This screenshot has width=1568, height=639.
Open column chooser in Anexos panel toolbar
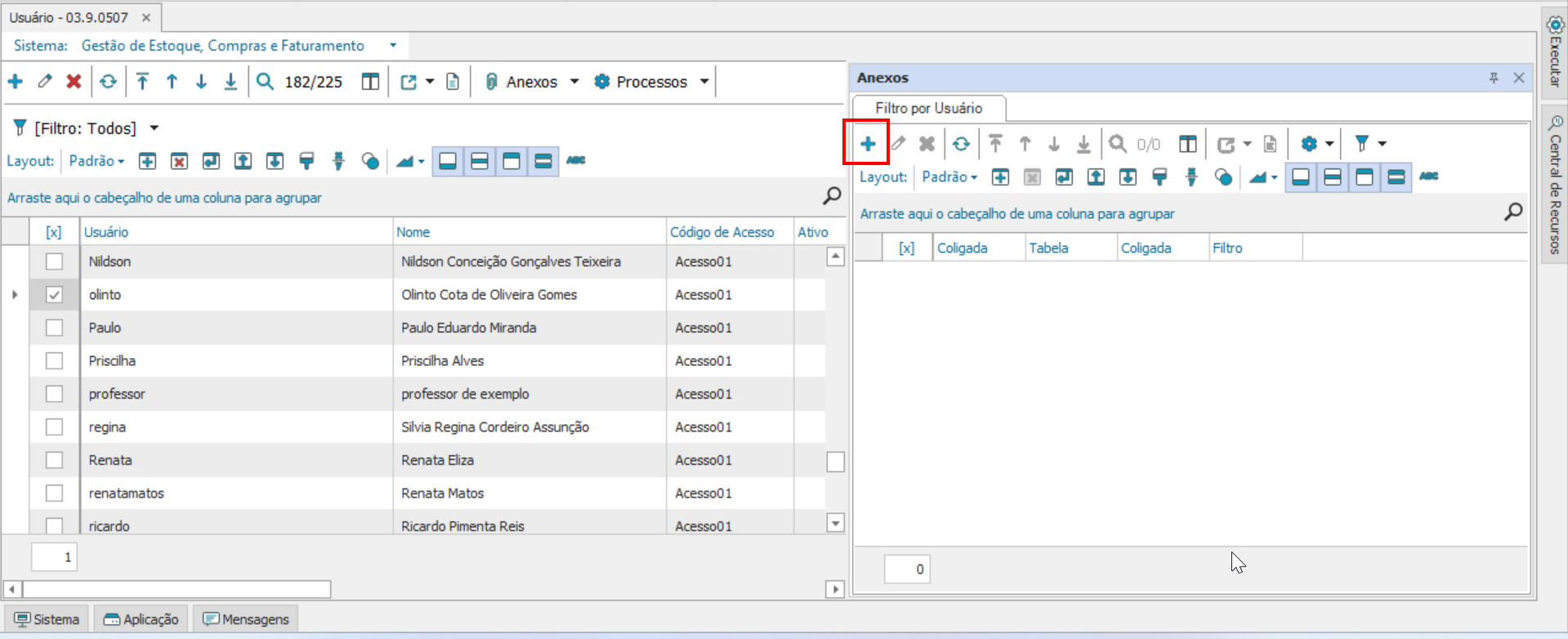[x=1187, y=144]
